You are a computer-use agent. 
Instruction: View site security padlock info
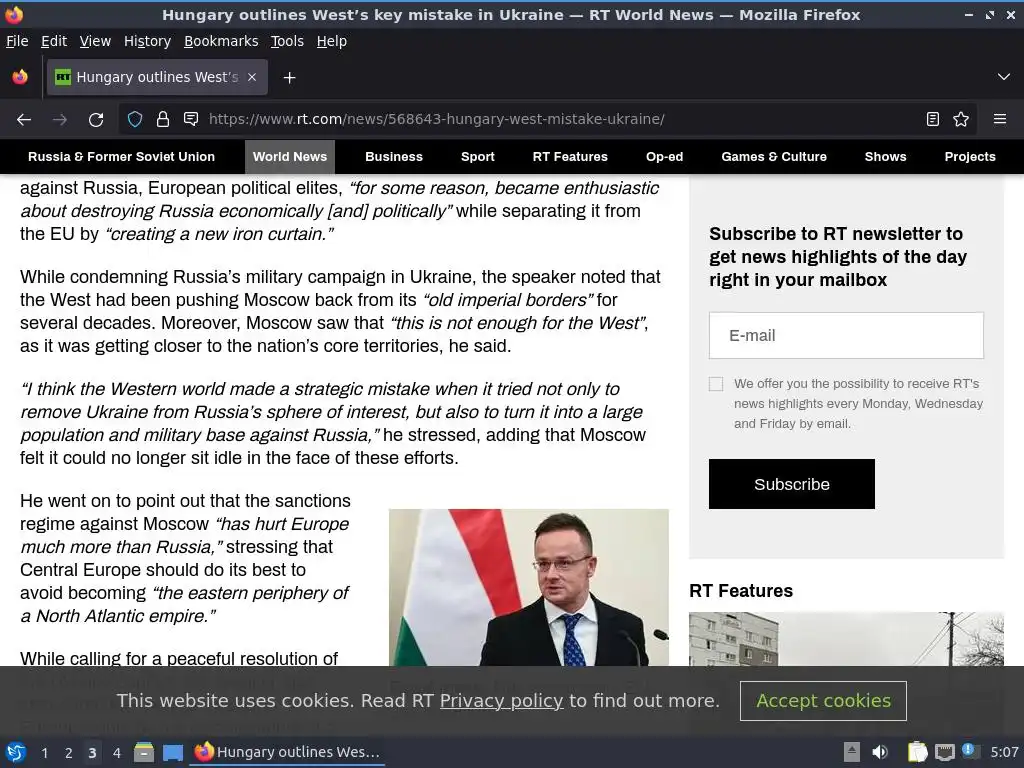point(163,120)
